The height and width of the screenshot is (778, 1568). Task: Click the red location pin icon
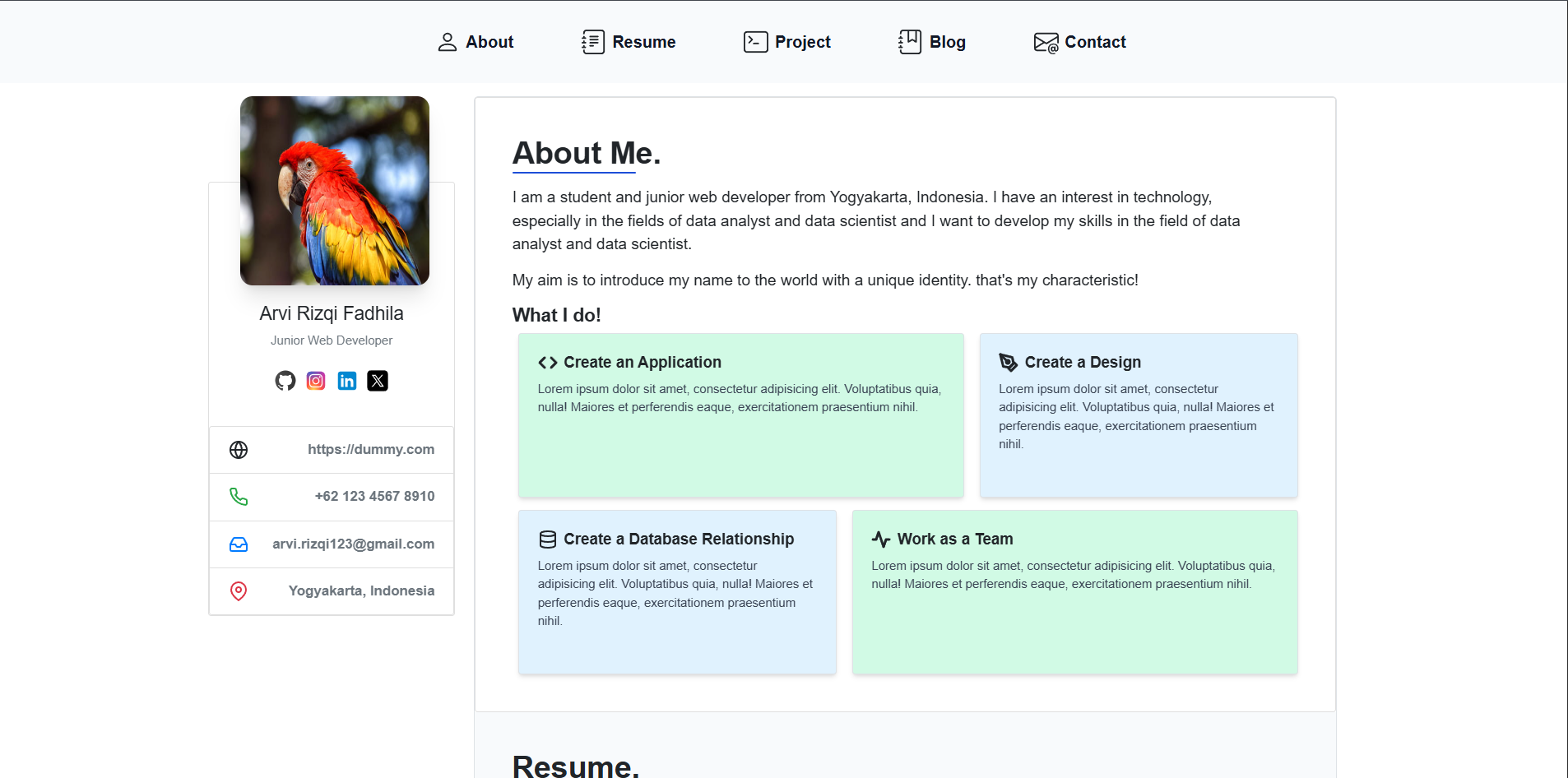239,591
